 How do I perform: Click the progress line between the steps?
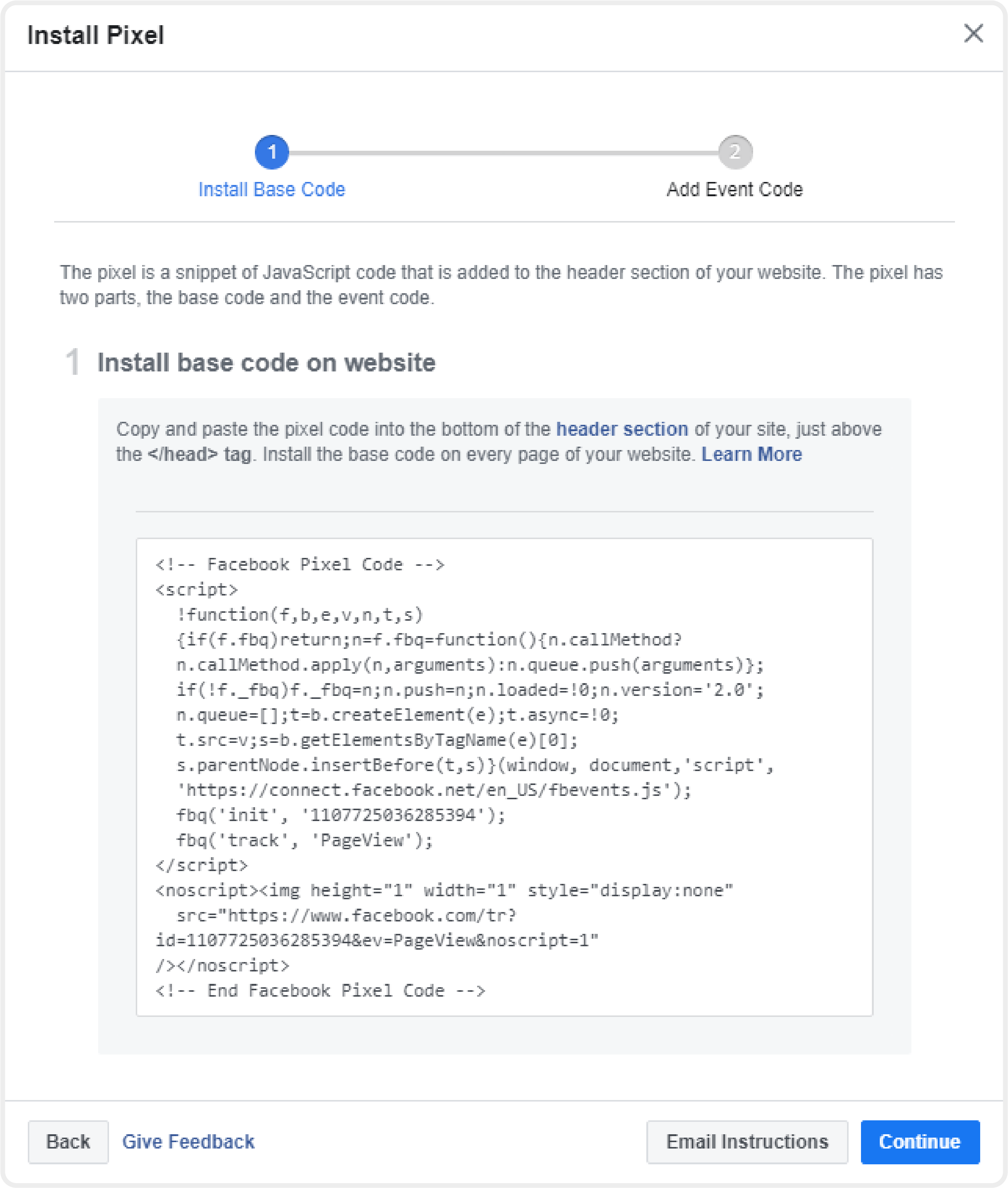(503, 153)
